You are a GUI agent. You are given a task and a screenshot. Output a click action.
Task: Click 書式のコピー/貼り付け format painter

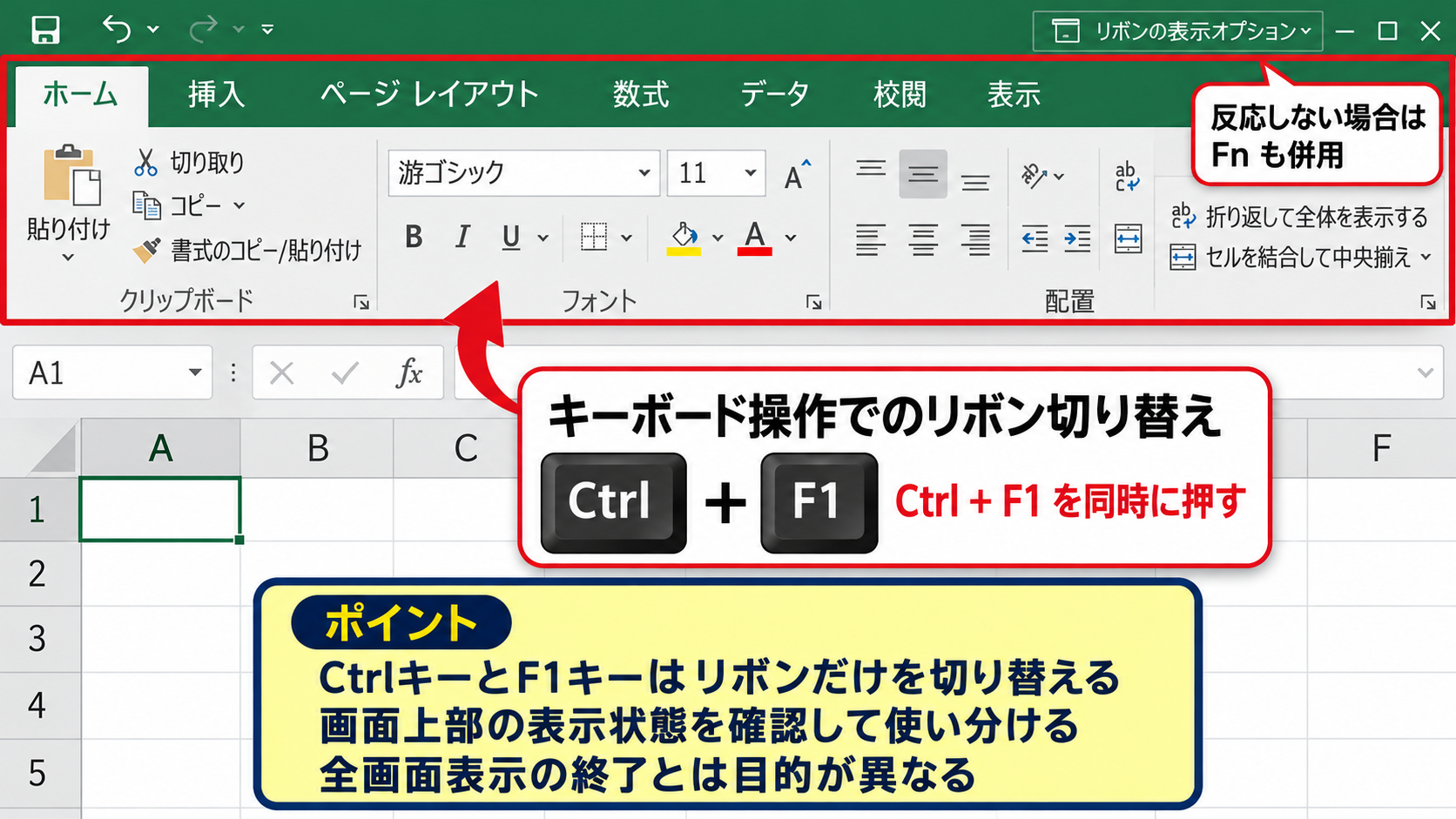click(246, 251)
